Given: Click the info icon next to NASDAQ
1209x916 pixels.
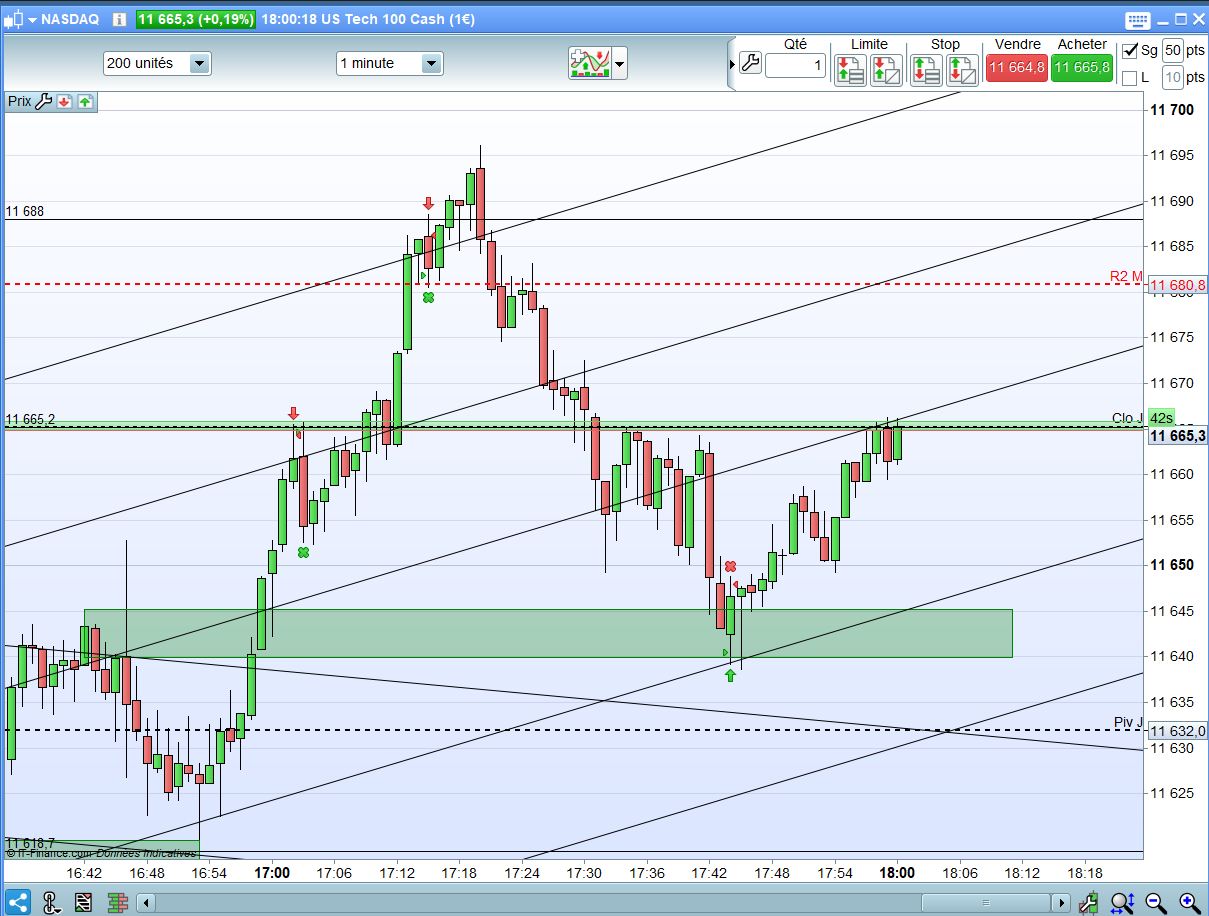Looking at the screenshot, I should (119, 19).
